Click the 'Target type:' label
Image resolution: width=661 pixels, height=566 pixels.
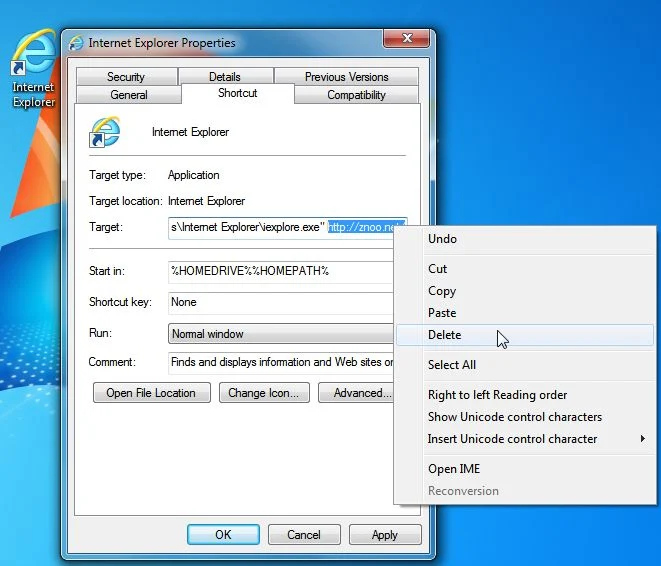coord(117,175)
